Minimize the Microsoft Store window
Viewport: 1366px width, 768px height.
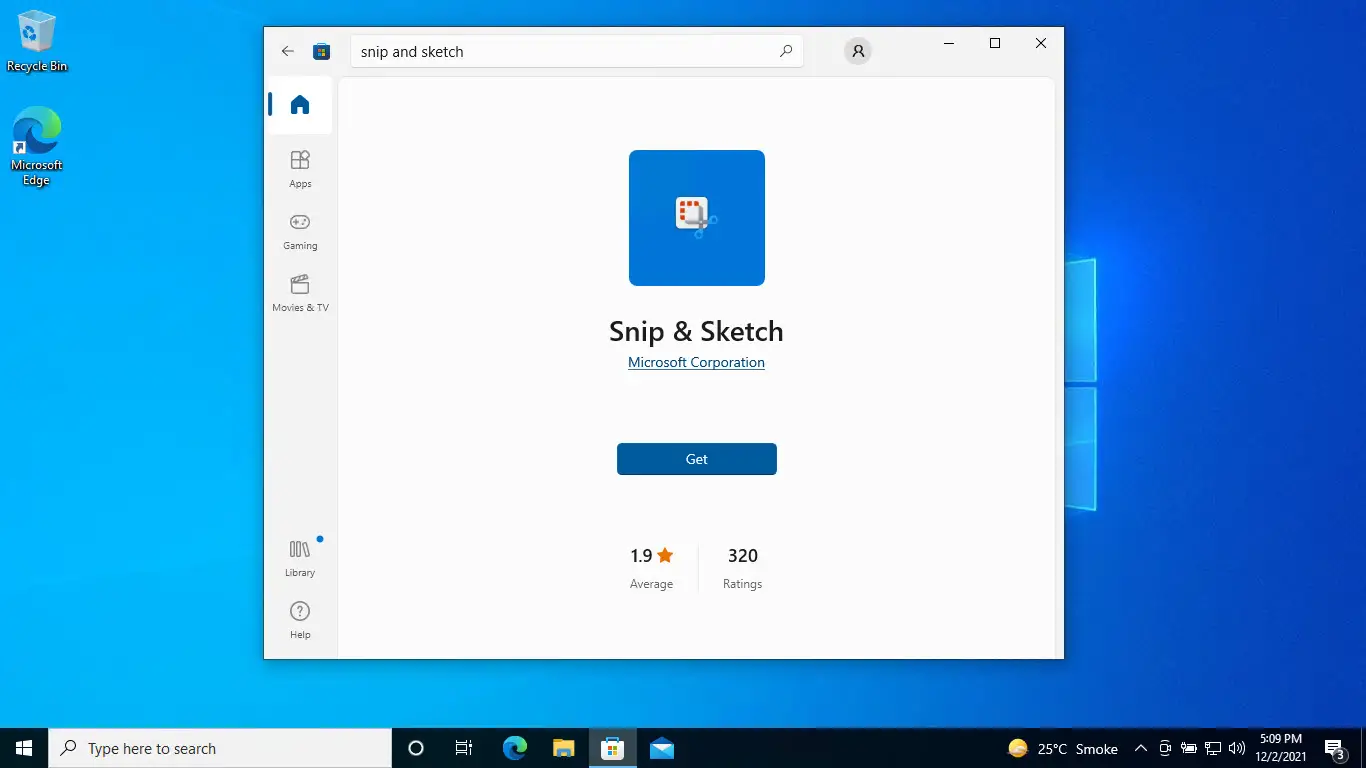[x=949, y=43]
